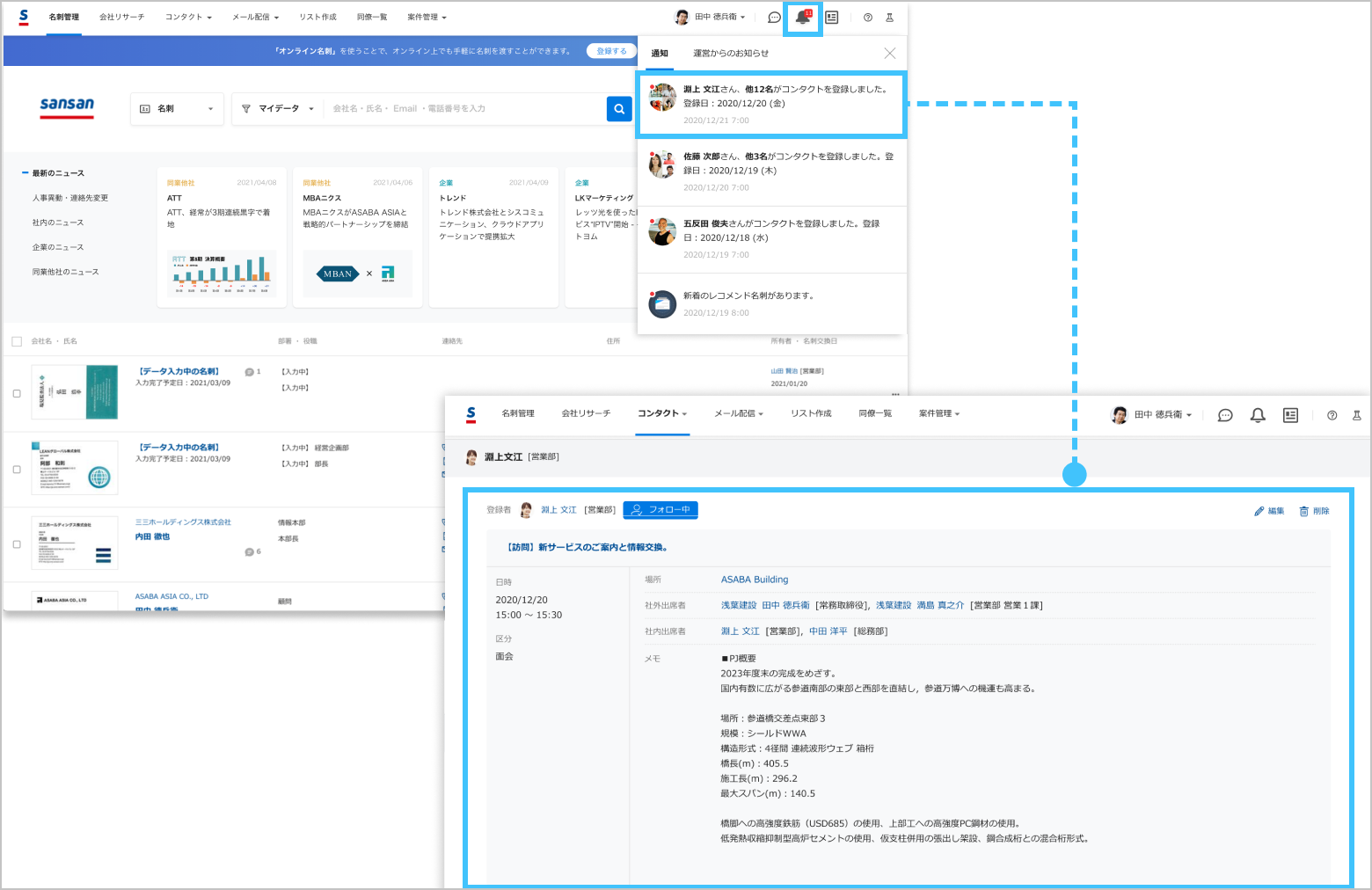The image size is (1372, 890).
Task: Open the 三三ホールディングス株式会社 company link
Action: [183, 522]
